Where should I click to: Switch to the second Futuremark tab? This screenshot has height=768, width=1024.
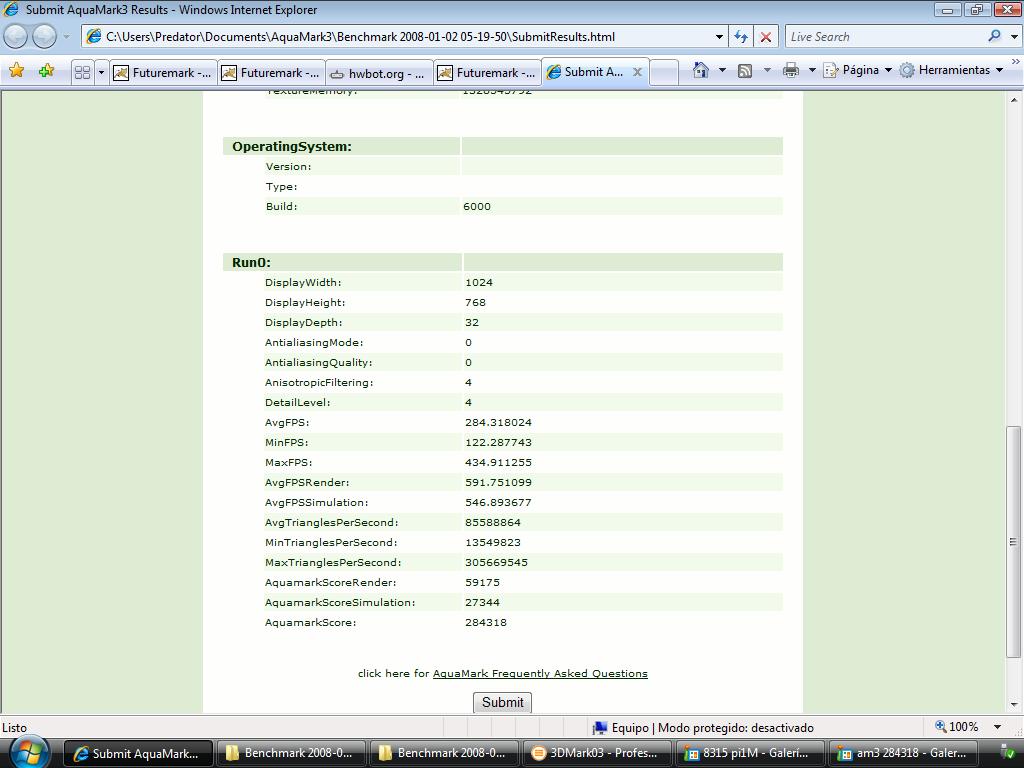coord(270,73)
